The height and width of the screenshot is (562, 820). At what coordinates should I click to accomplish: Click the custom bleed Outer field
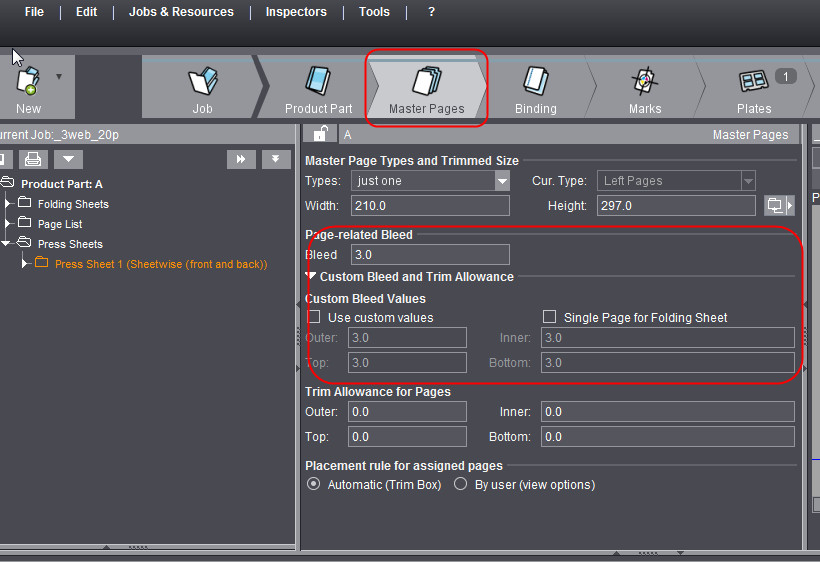tap(407, 338)
